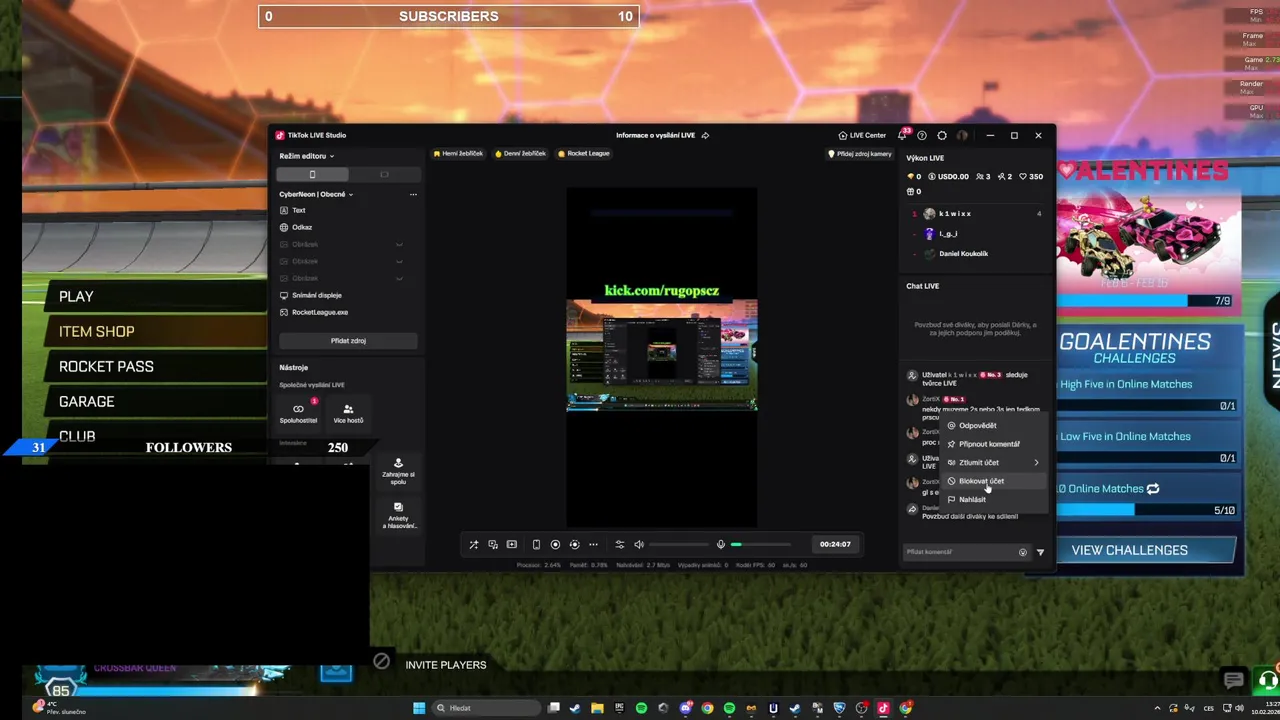Viewport: 1280px width, 720px height.
Task: Click the 00:24:07 live timer button
Action: pos(835,544)
